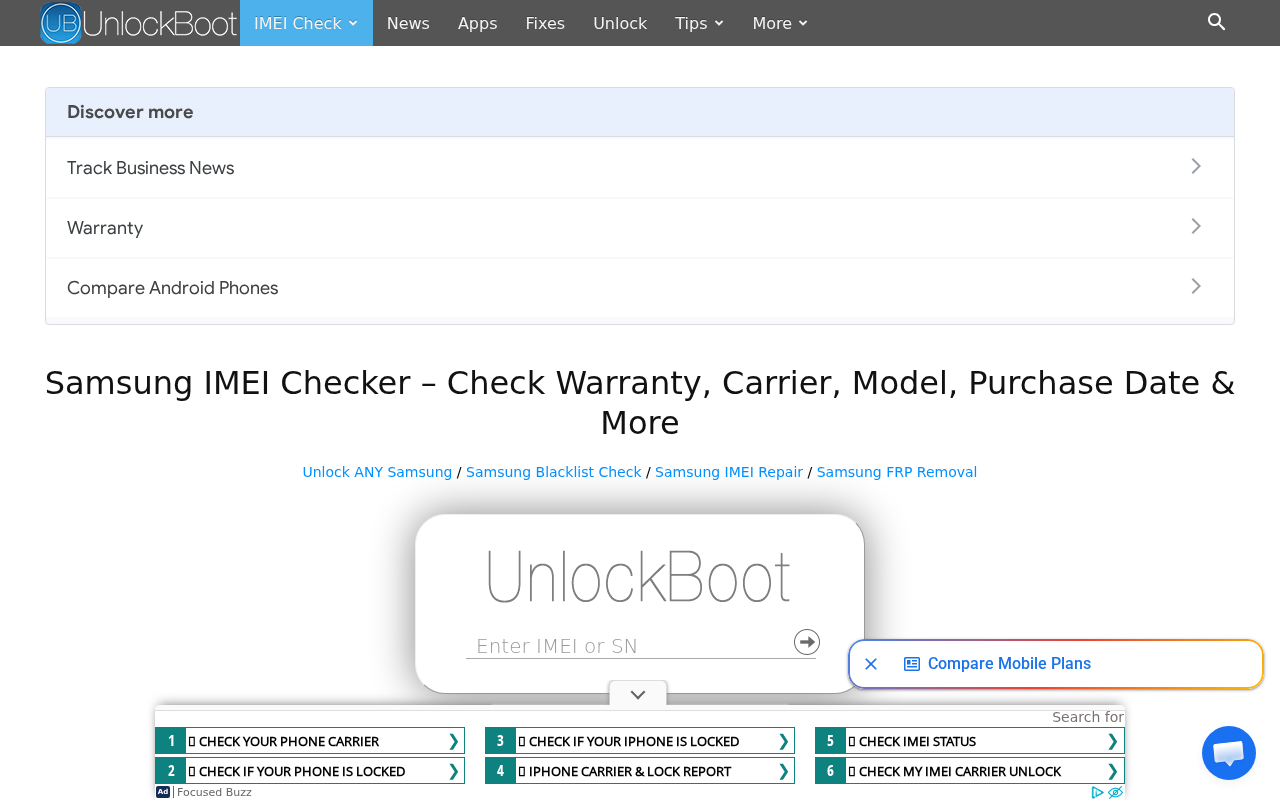Click the ad Check Your Phone Carrier
The image size is (1280, 800).
pos(310,741)
